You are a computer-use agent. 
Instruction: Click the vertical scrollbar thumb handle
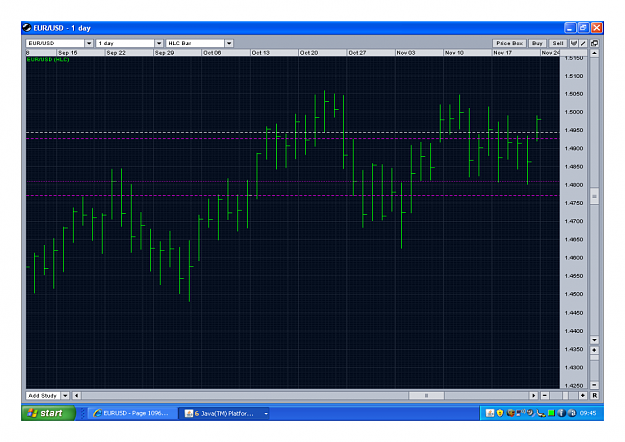pos(594,196)
